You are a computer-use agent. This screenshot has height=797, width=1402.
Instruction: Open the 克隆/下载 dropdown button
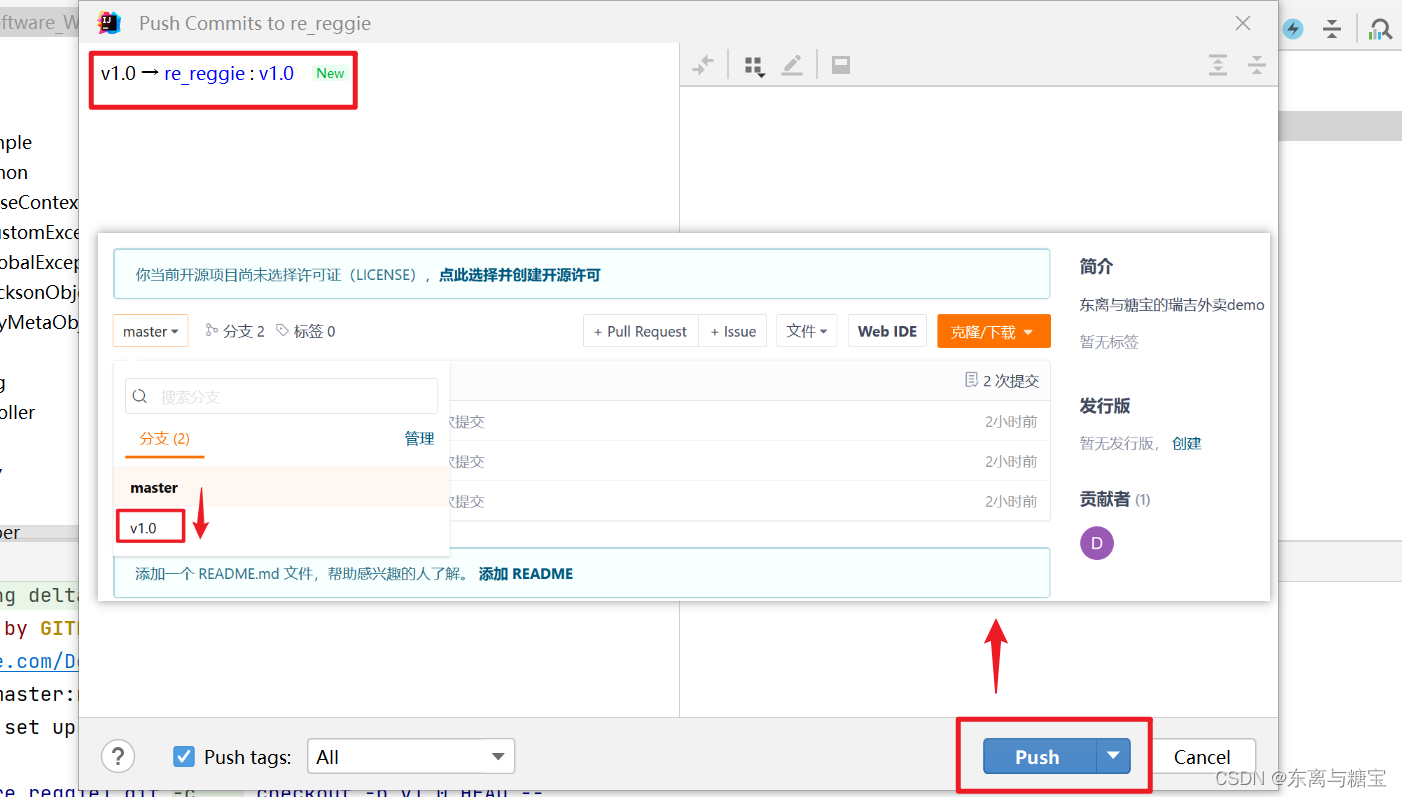(x=993, y=331)
